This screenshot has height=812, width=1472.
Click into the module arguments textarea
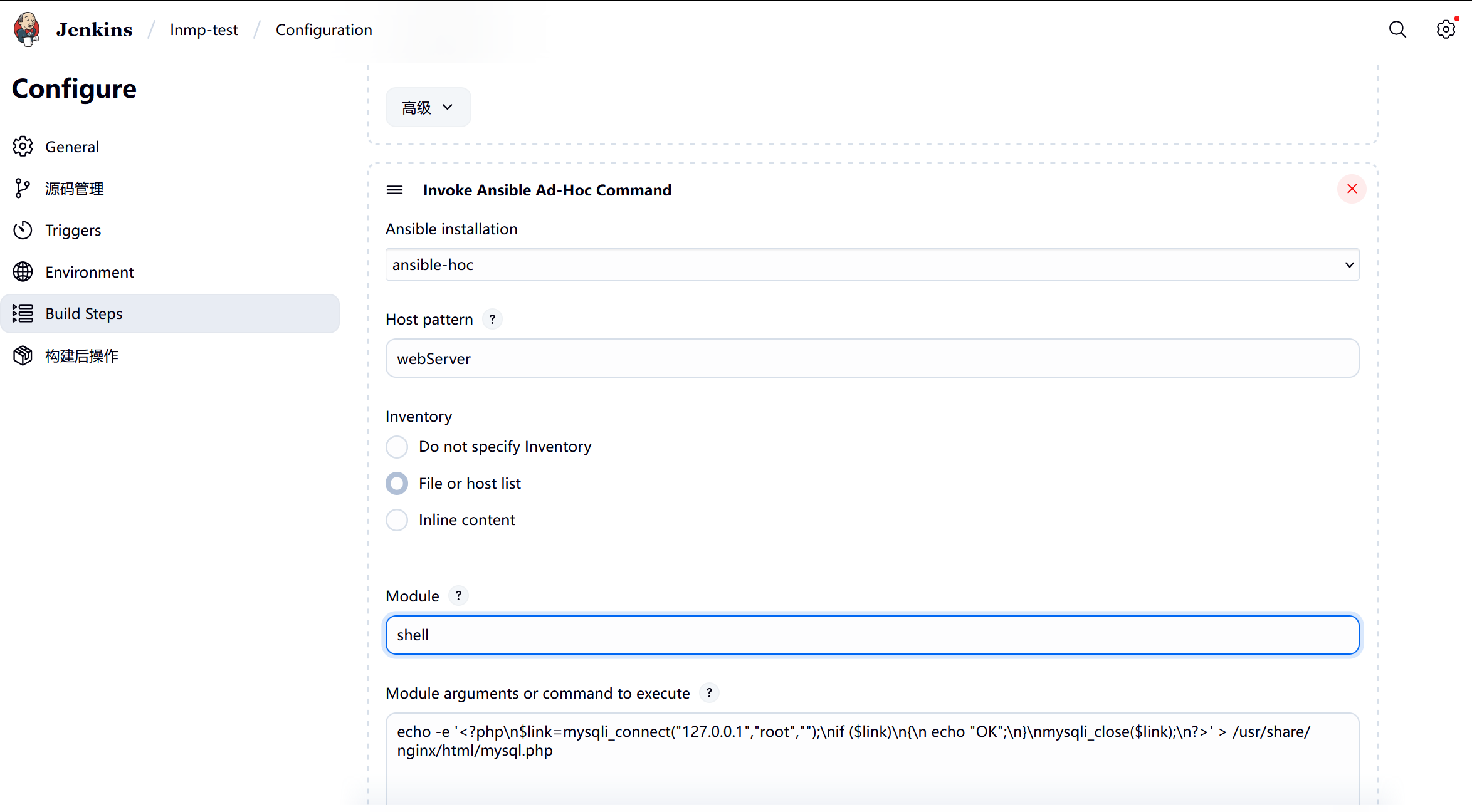pos(872,758)
